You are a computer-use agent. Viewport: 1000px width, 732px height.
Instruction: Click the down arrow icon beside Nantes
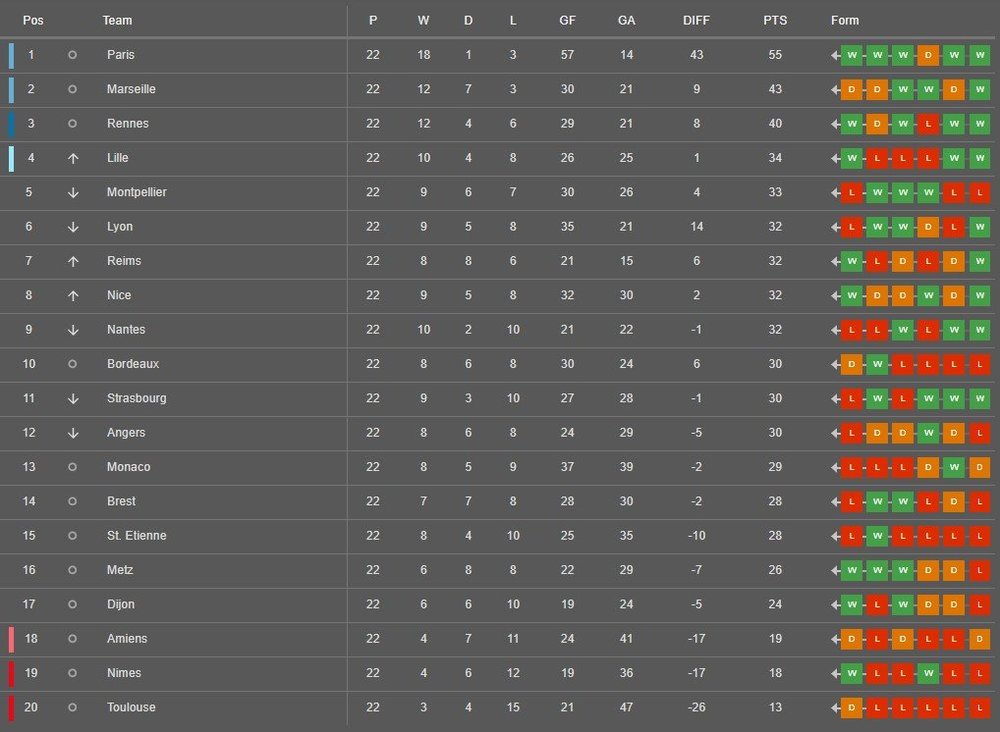coord(72,330)
